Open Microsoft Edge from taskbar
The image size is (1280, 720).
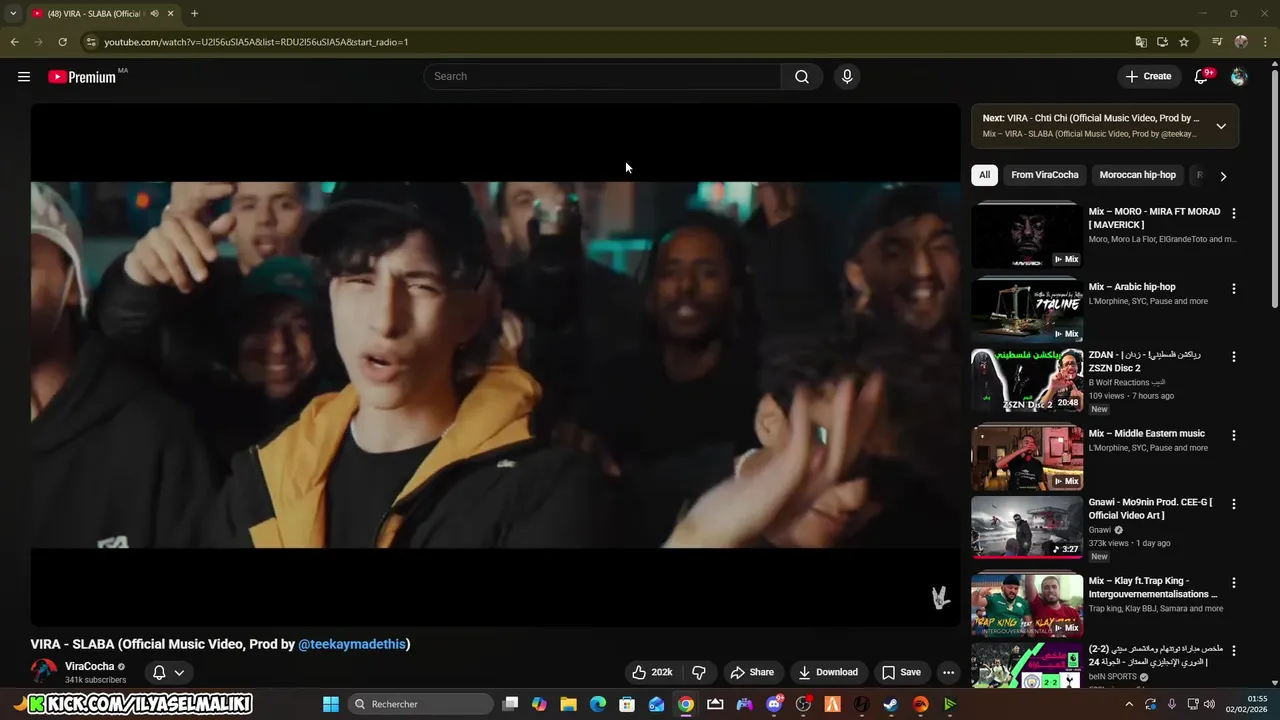(x=598, y=704)
